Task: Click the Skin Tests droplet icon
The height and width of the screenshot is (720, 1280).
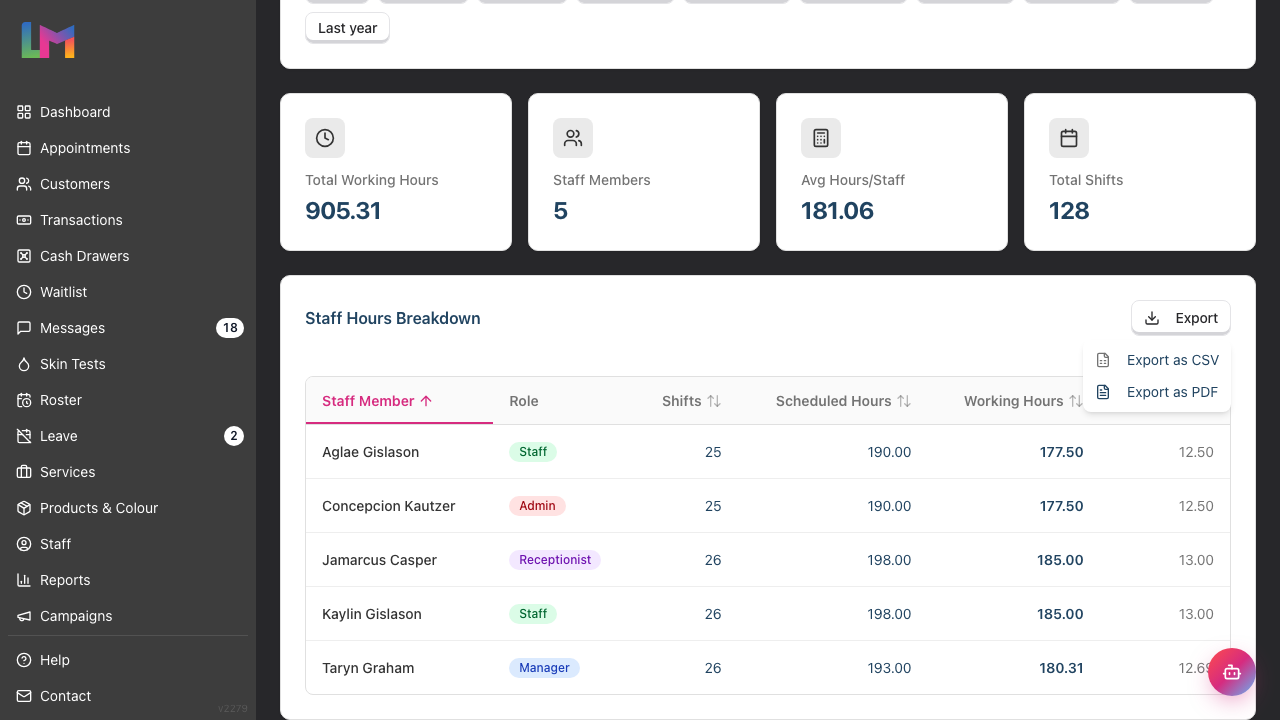Action: point(24,364)
